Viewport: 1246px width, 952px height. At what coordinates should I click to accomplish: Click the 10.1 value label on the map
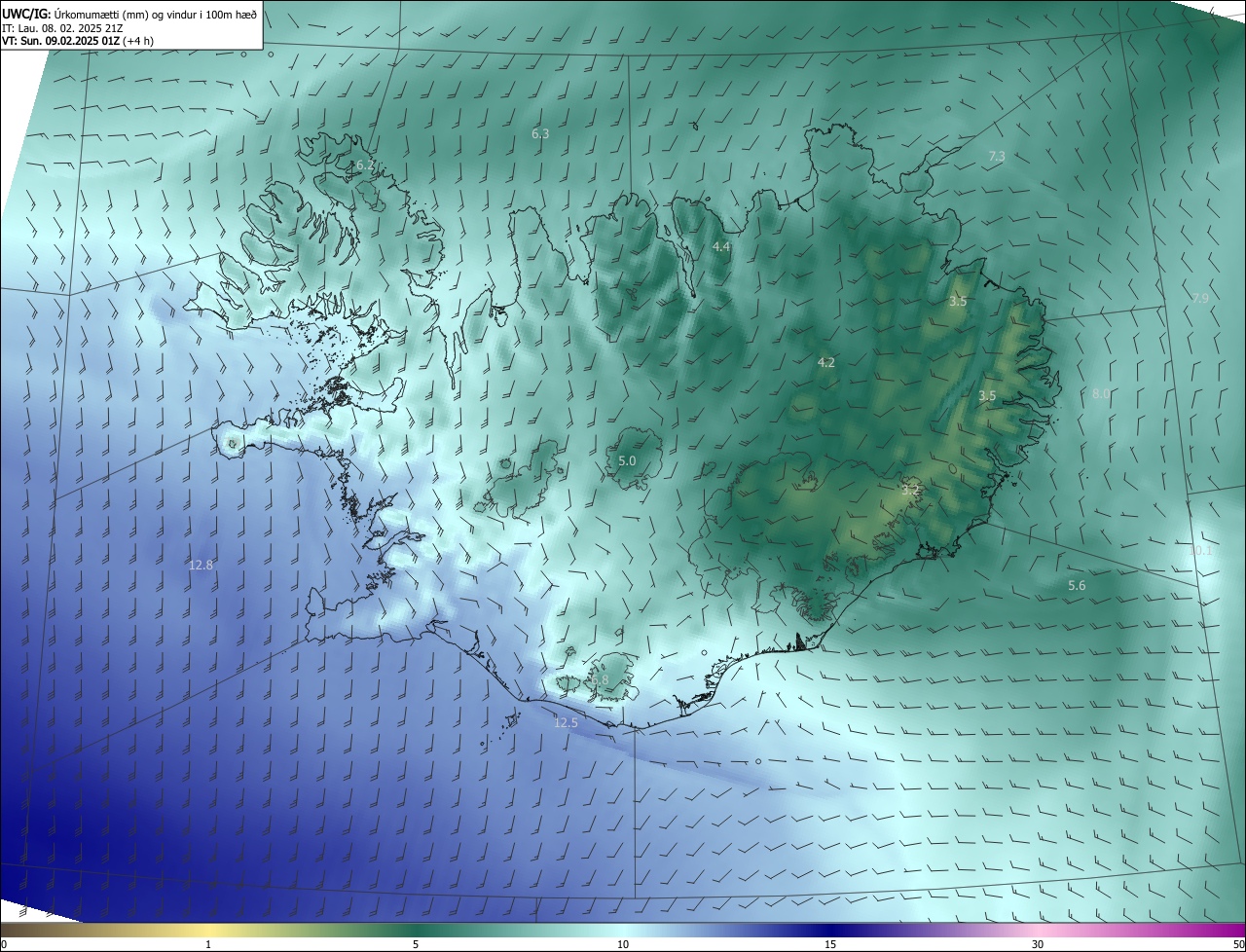click(1200, 551)
